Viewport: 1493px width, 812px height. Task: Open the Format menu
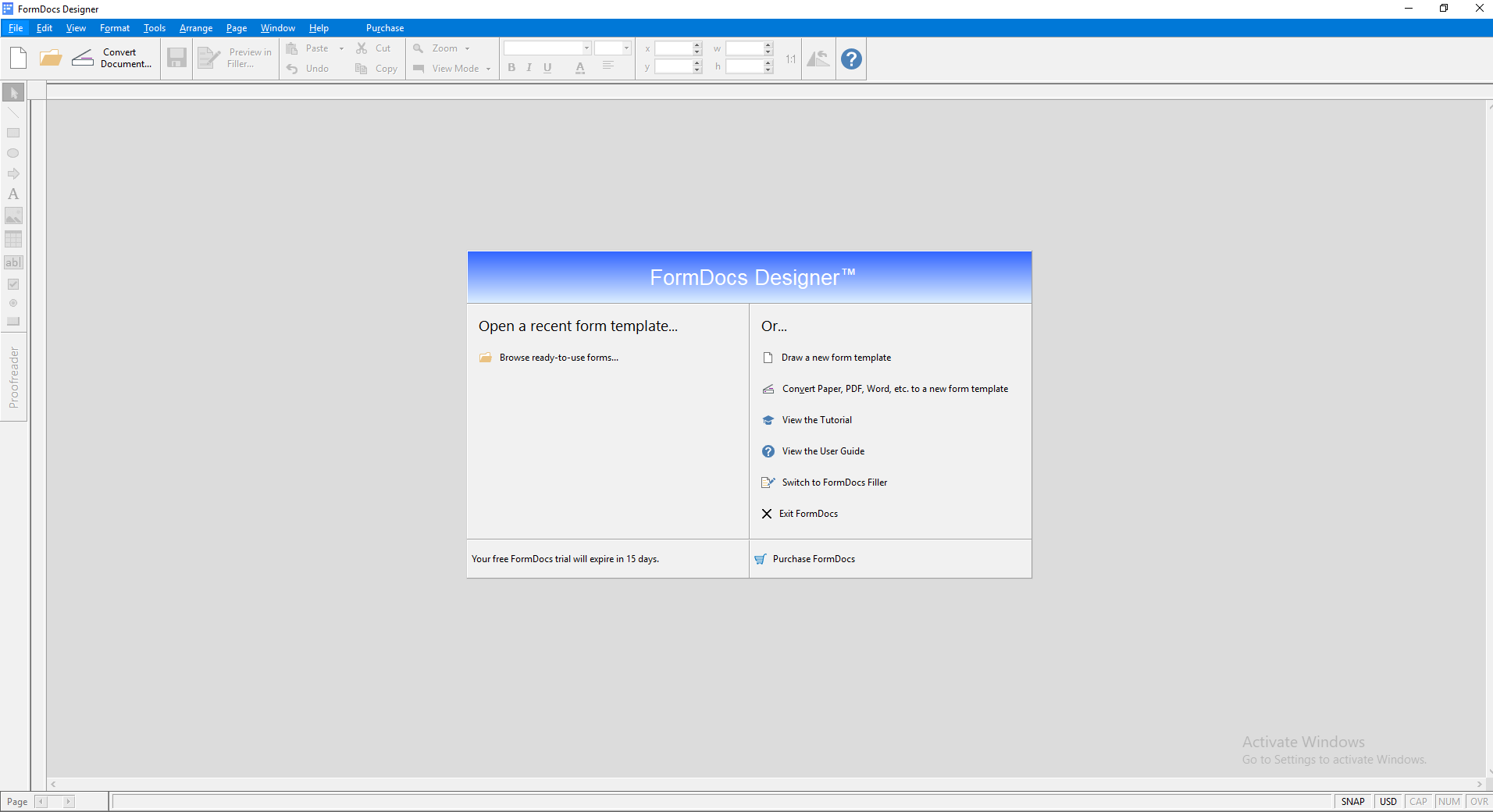coord(115,28)
